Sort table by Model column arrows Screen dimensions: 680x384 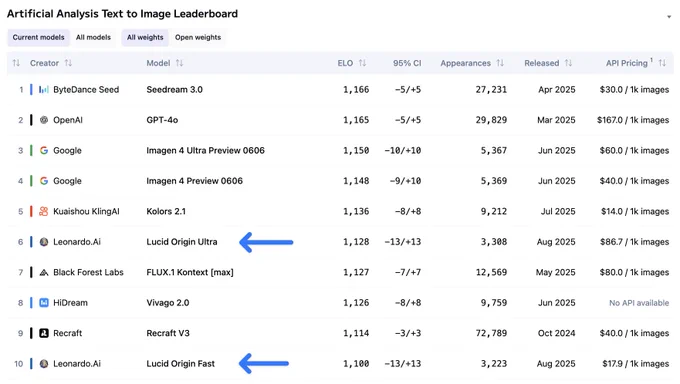pos(179,63)
